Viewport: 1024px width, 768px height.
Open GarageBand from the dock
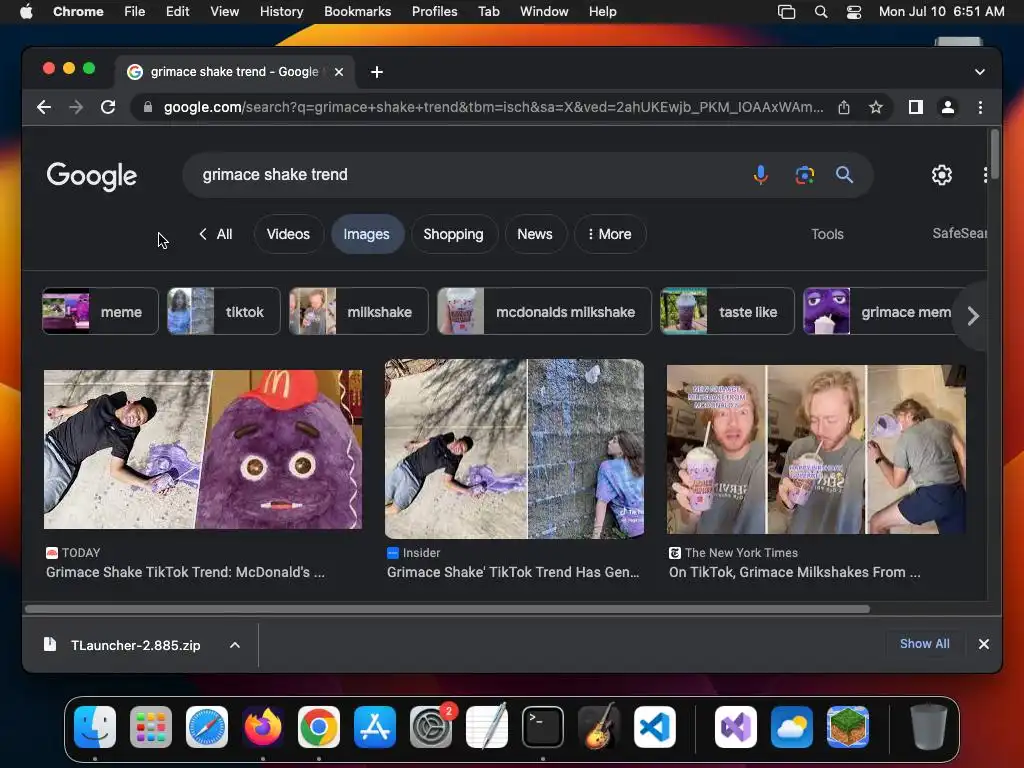coord(599,727)
